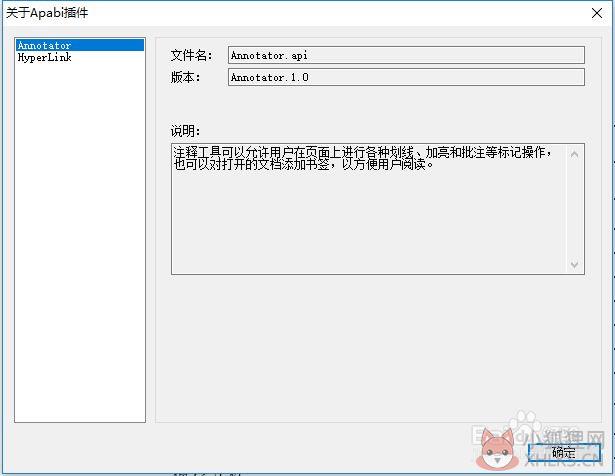Click the description box scroll-down arrow
Image resolution: width=615 pixels, height=476 pixels.
click(x=575, y=264)
